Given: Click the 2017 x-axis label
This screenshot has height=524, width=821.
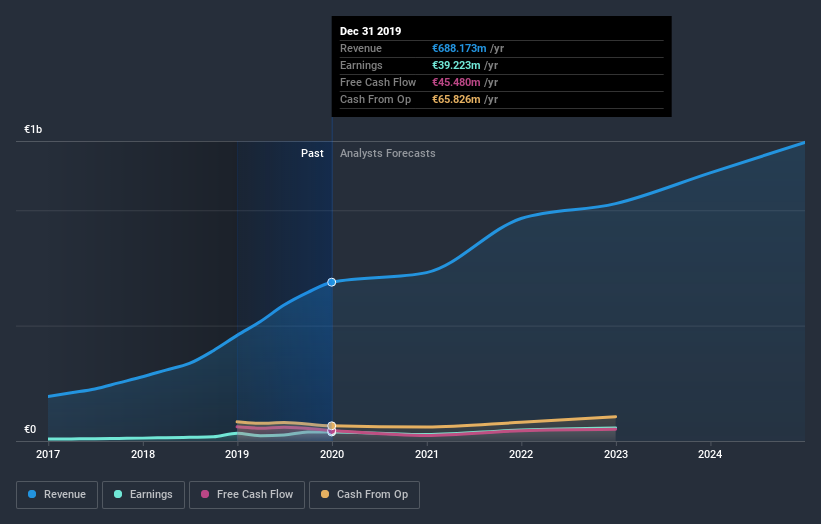Looking at the screenshot, I should coord(48,454).
